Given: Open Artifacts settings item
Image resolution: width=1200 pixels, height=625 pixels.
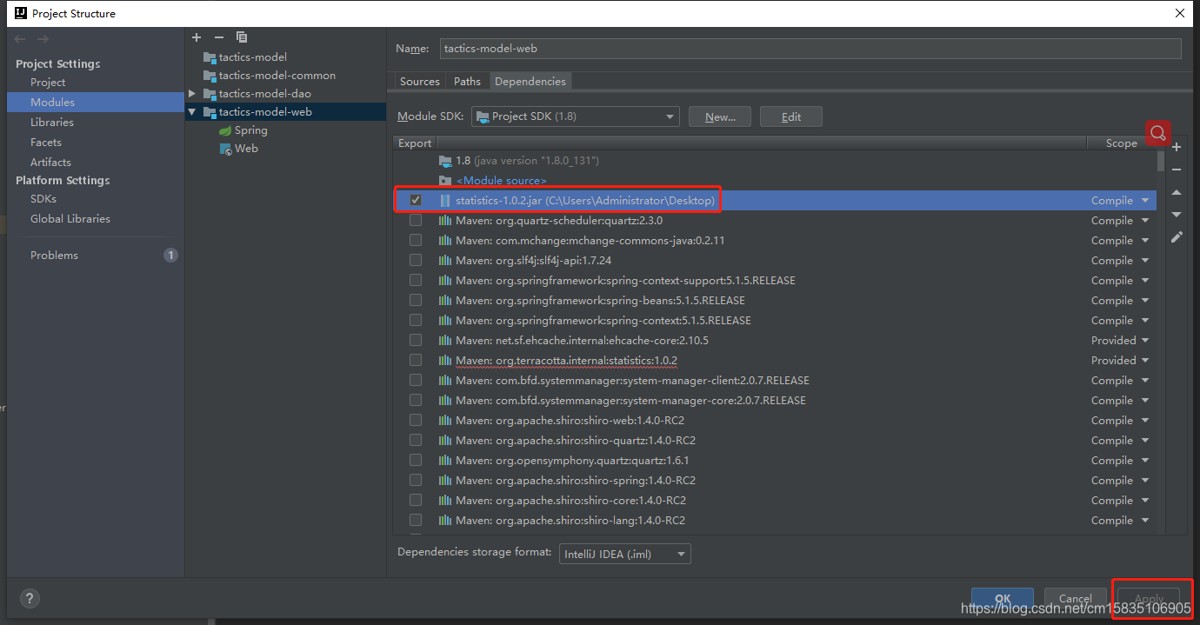Looking at the screenshot, I should click(x=50, y=162).
